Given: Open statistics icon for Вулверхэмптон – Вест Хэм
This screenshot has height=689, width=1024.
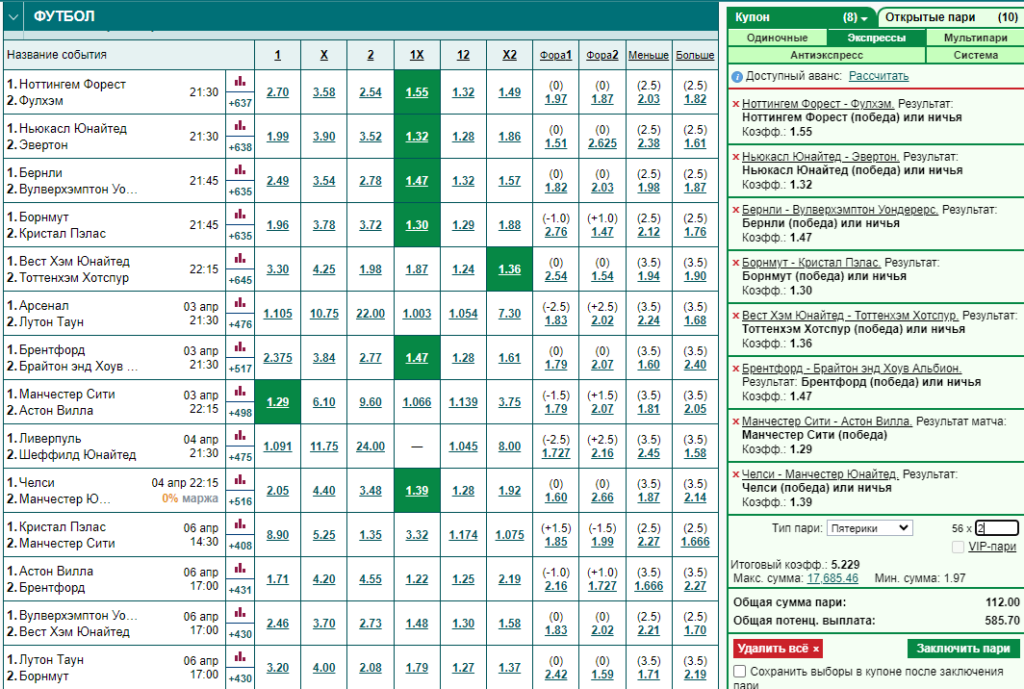Looking at the screenshot, I should (x=240, y=613).
